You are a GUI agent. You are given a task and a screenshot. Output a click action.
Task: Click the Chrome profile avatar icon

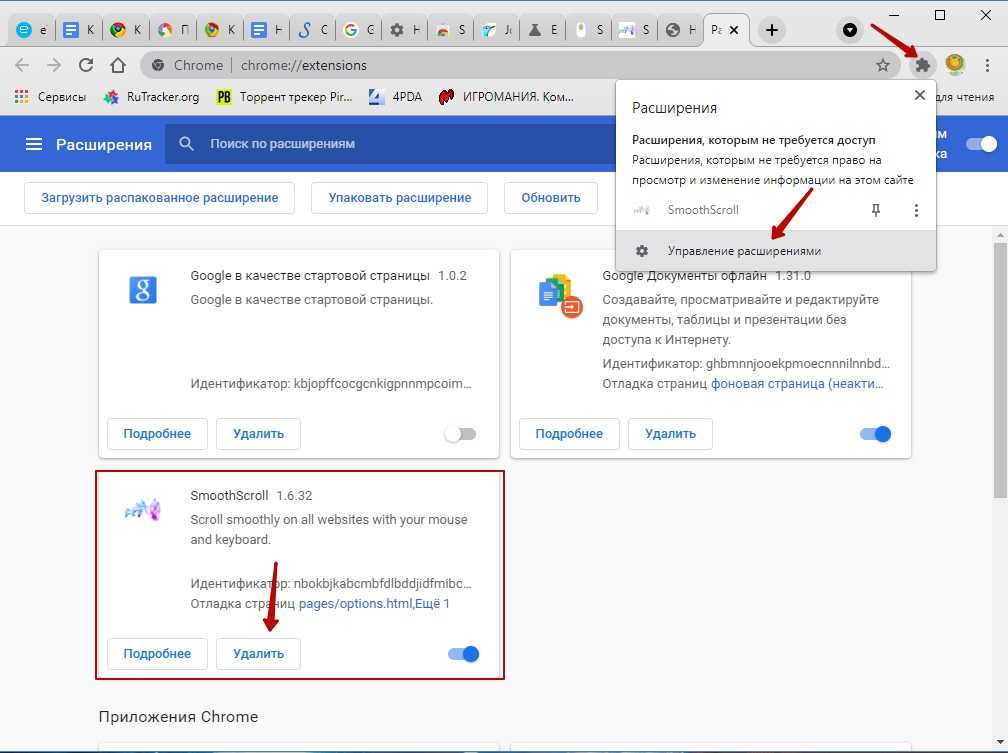click(x=955, y=65)
